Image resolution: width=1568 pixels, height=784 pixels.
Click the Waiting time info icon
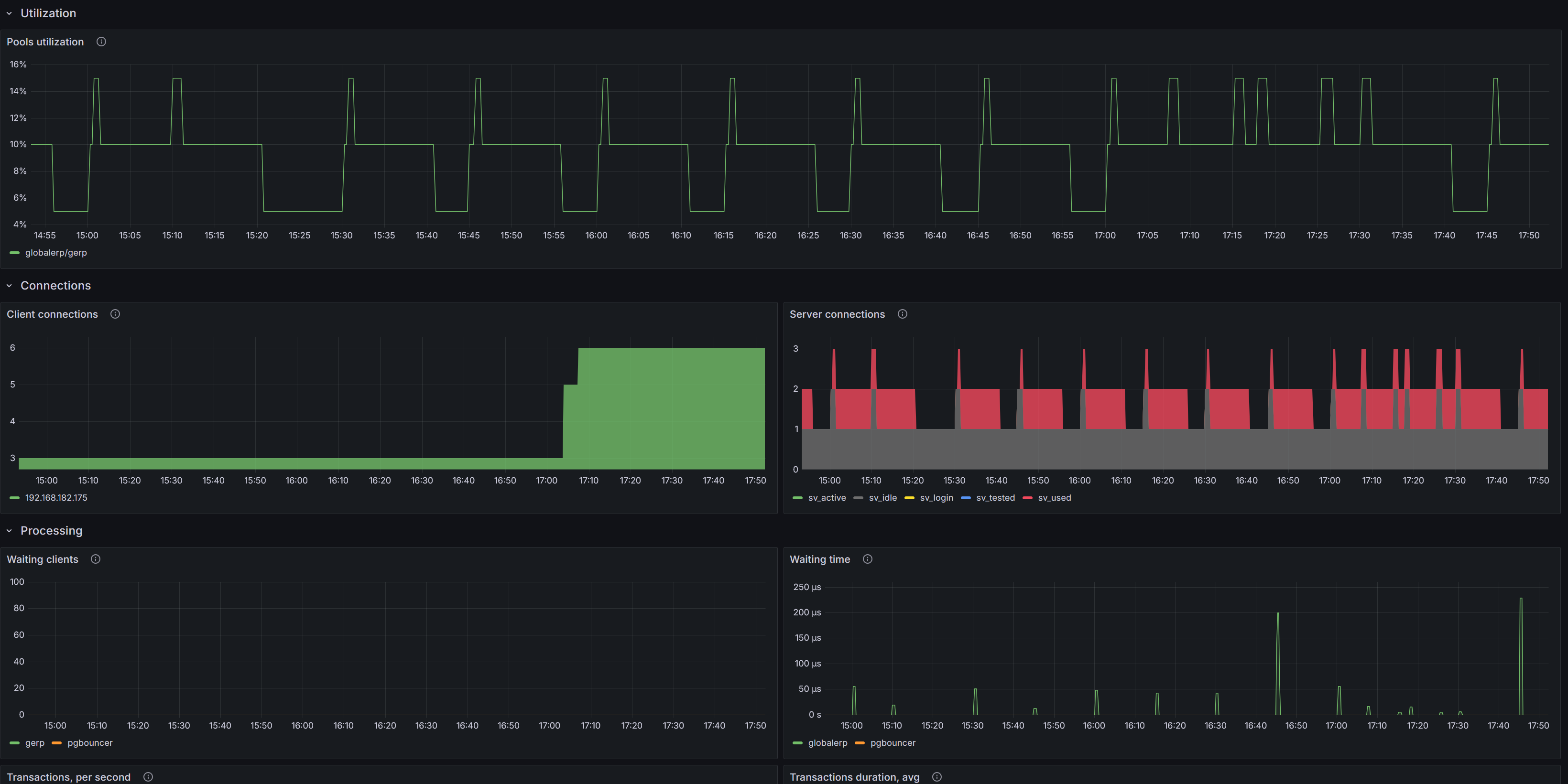868,559
